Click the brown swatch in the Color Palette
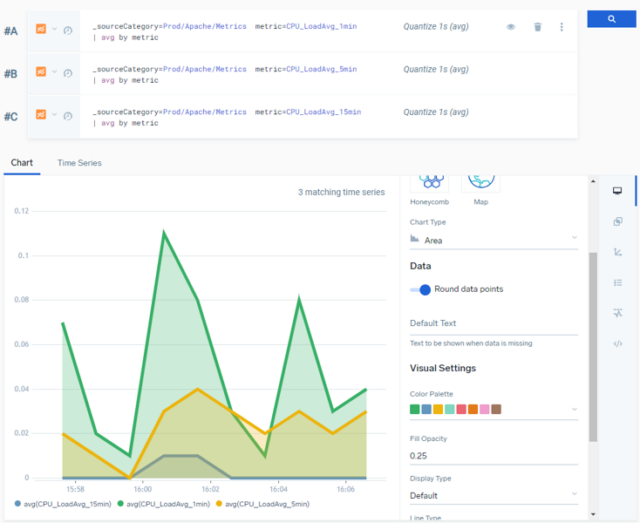This screenshot has height=523, width=640. pos(496,409)
